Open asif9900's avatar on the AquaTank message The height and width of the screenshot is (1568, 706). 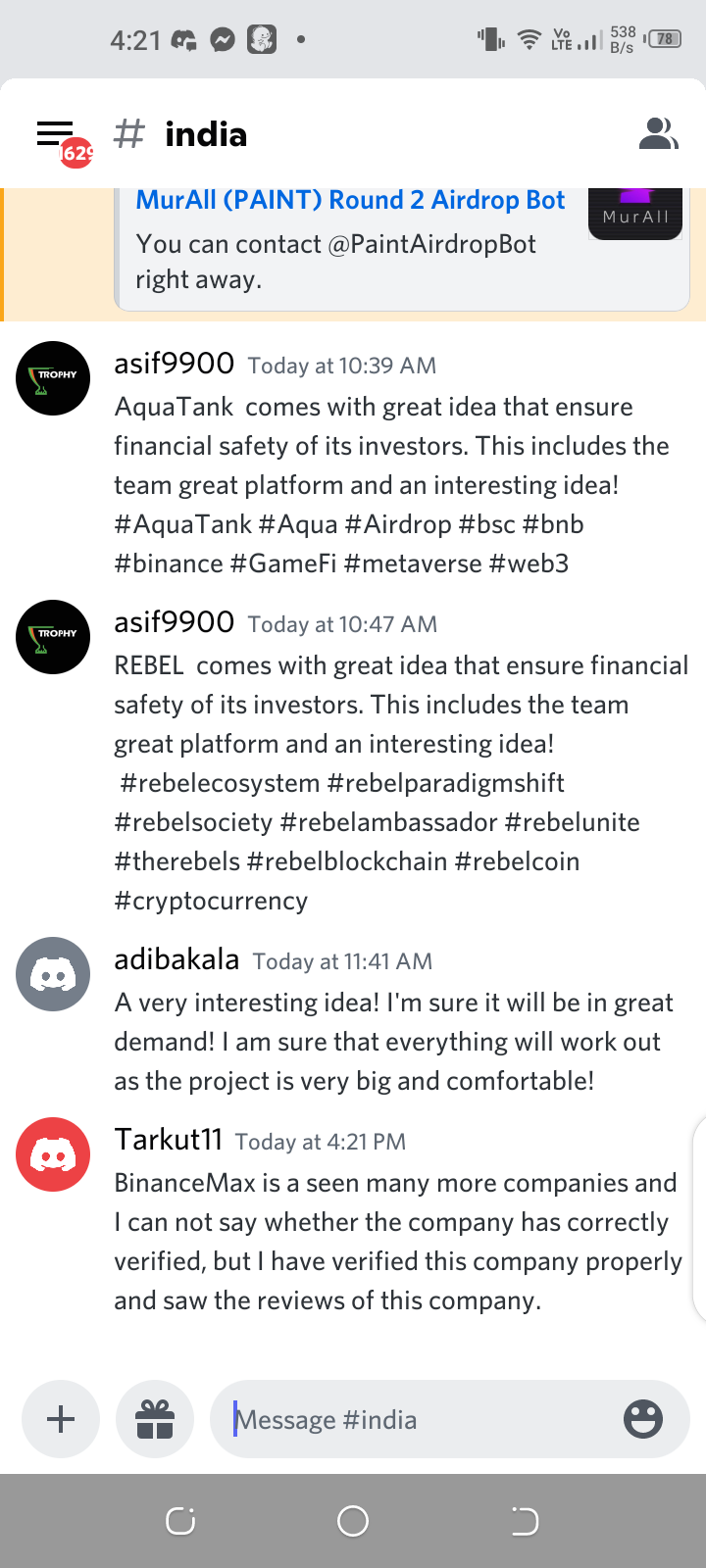coord(53,378)
